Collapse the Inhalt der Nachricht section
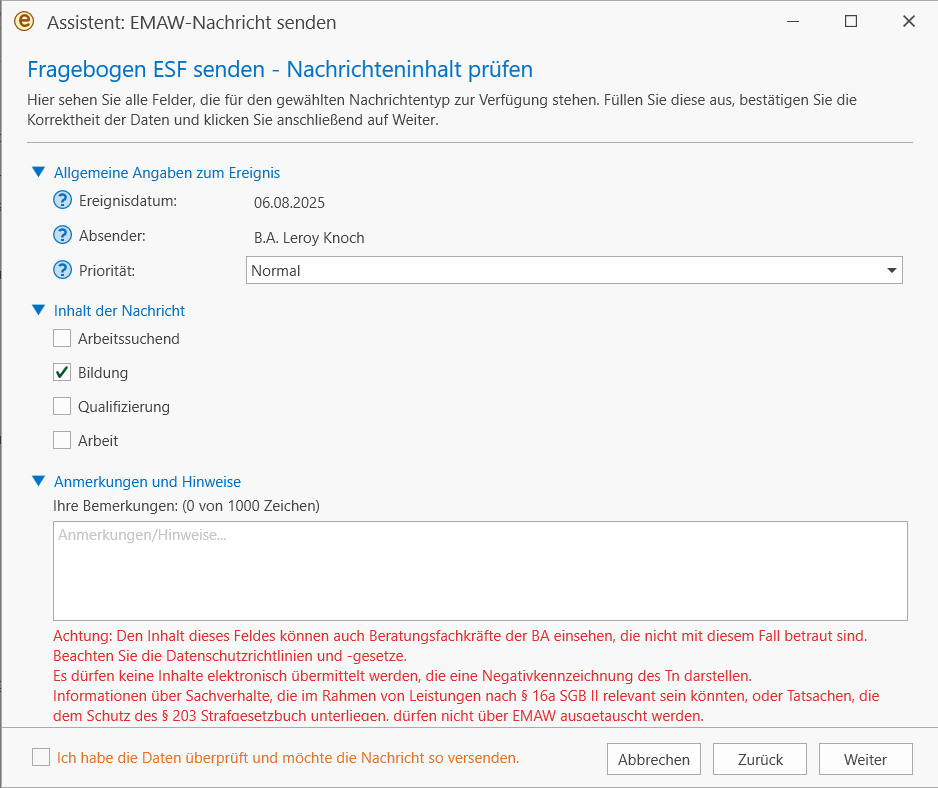 (38, 310)
